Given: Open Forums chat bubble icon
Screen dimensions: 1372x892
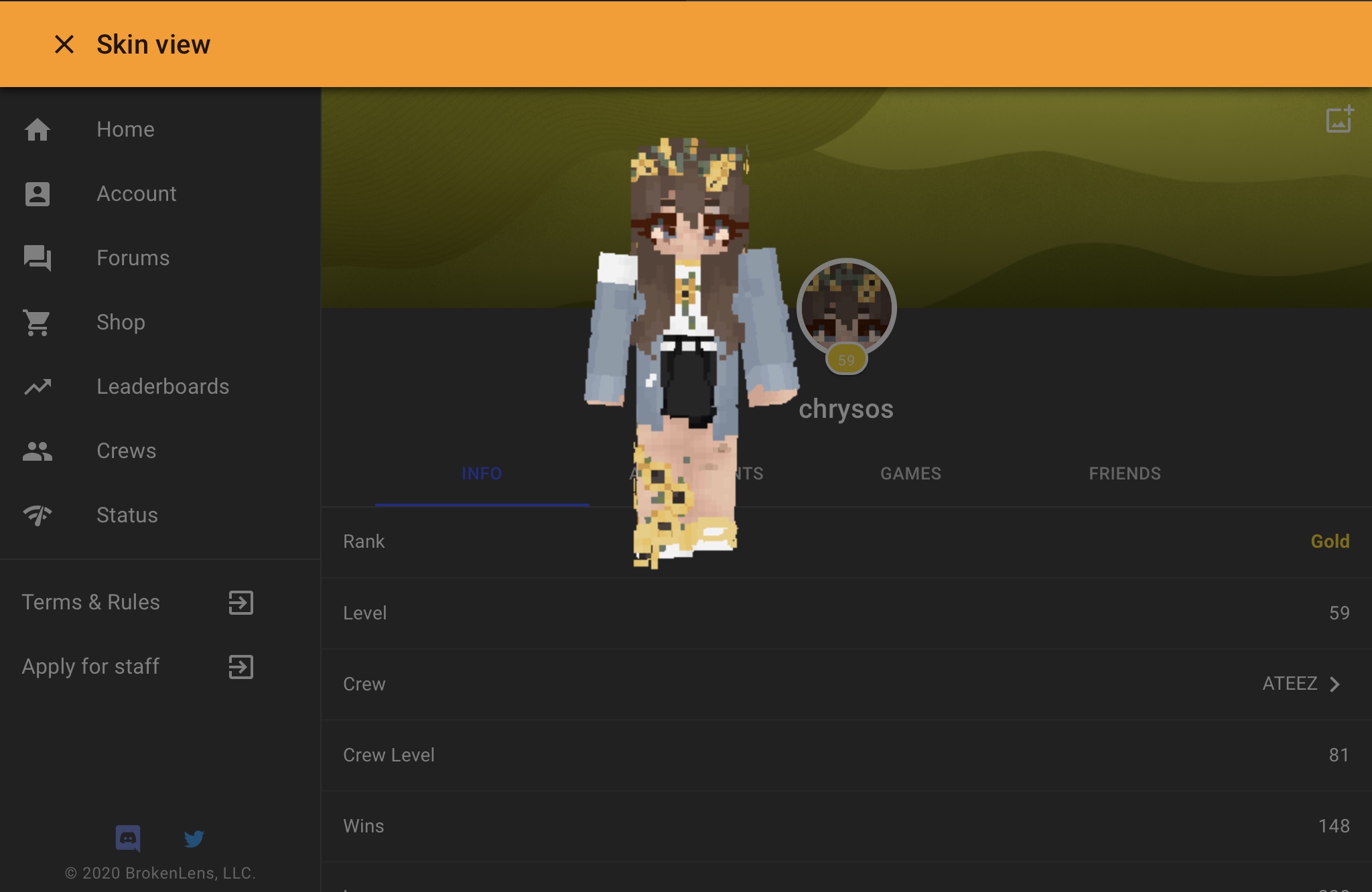Looking at the screenshot, I should 38,258.
